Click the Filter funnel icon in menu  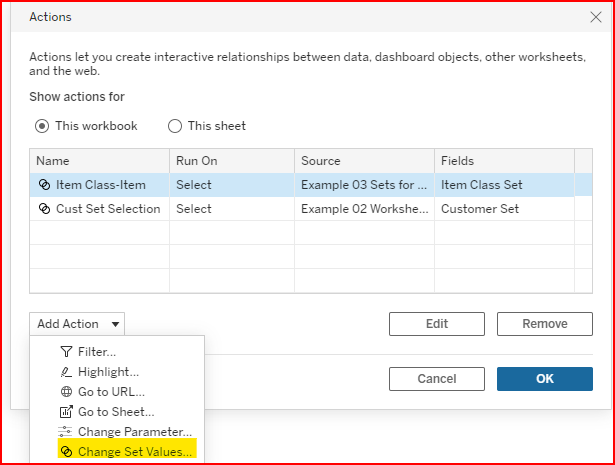(66, 352)
